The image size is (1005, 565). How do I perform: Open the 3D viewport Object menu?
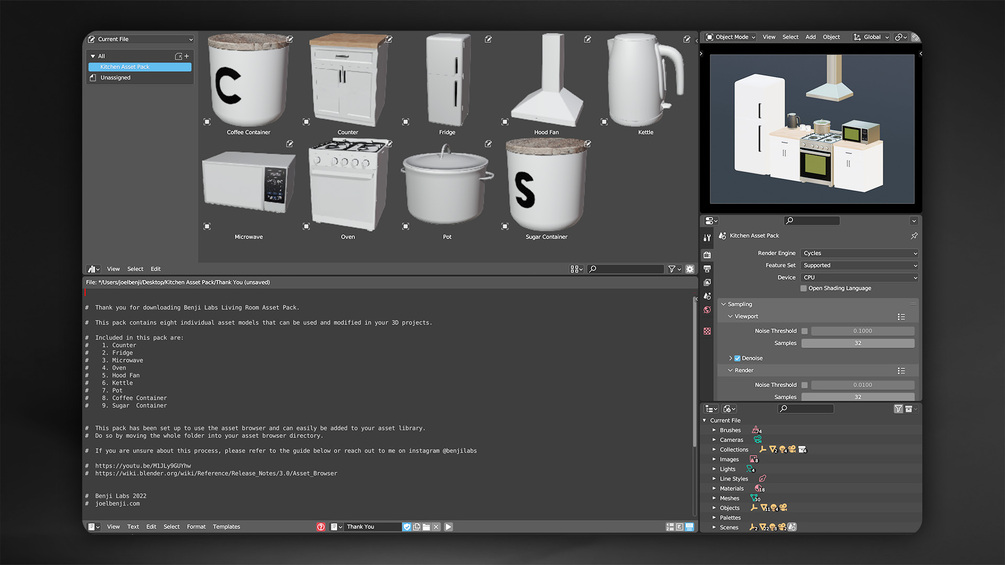coord(831,37)
